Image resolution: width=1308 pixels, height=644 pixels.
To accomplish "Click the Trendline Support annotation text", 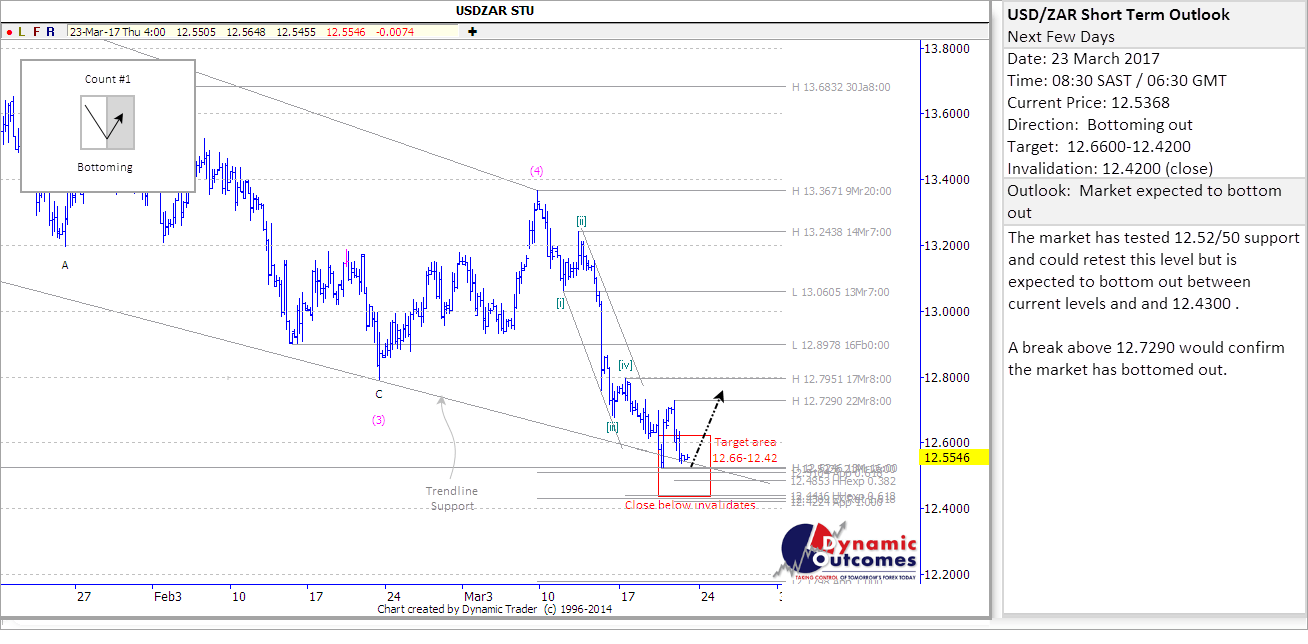I will pos(454,498).
